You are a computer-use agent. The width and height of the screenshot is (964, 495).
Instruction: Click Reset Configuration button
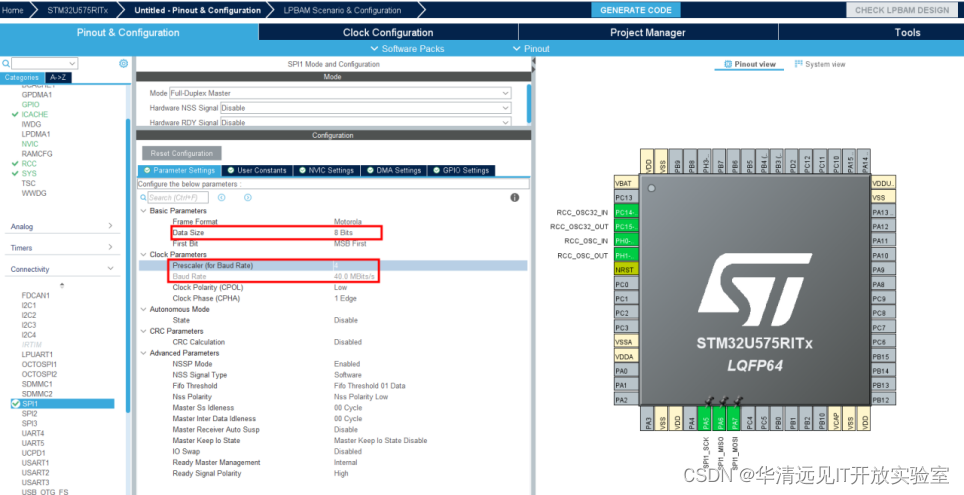click(182, 153)
